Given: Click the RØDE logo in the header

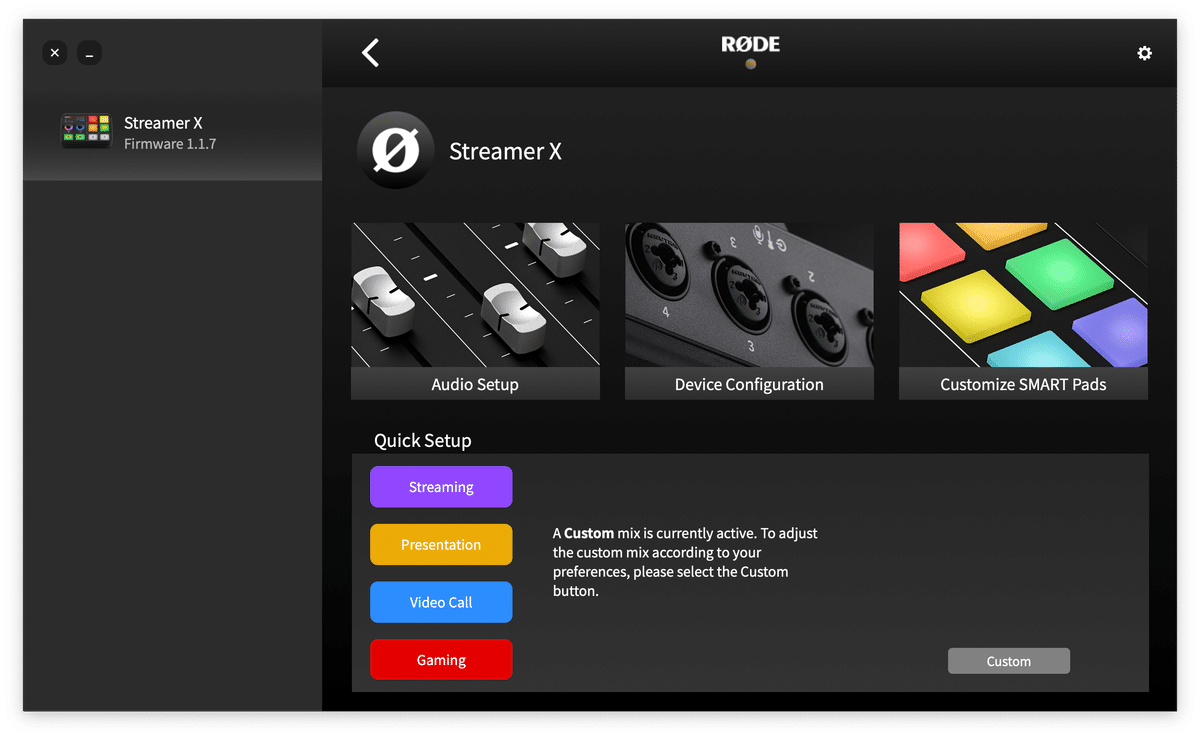Looking at the screenshot, I should pyautogui.click(x=750, y=44).
